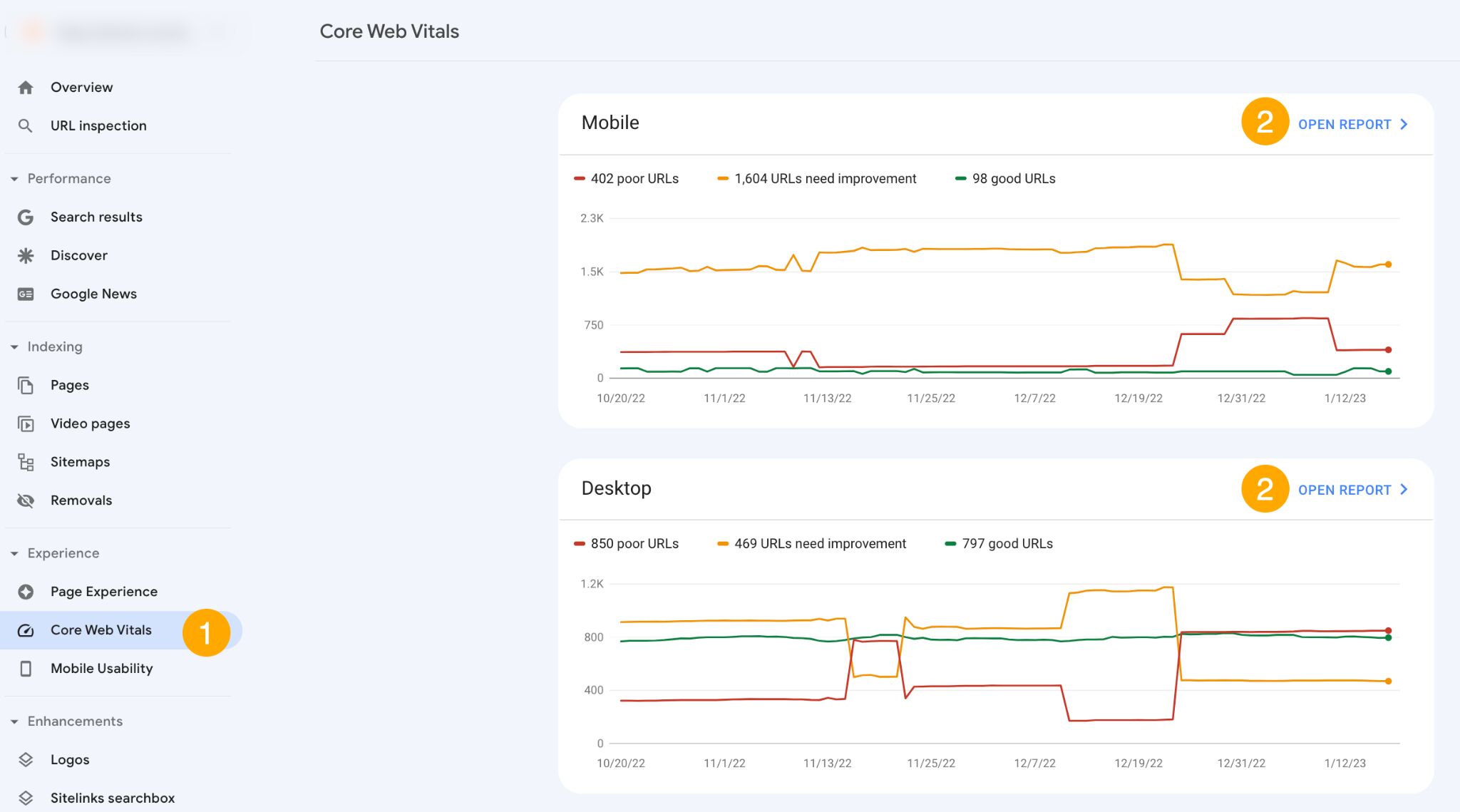Screen dimensions: 1460x812
Task: Scroll down to Enhancements section
Action: tap(74, 720)
